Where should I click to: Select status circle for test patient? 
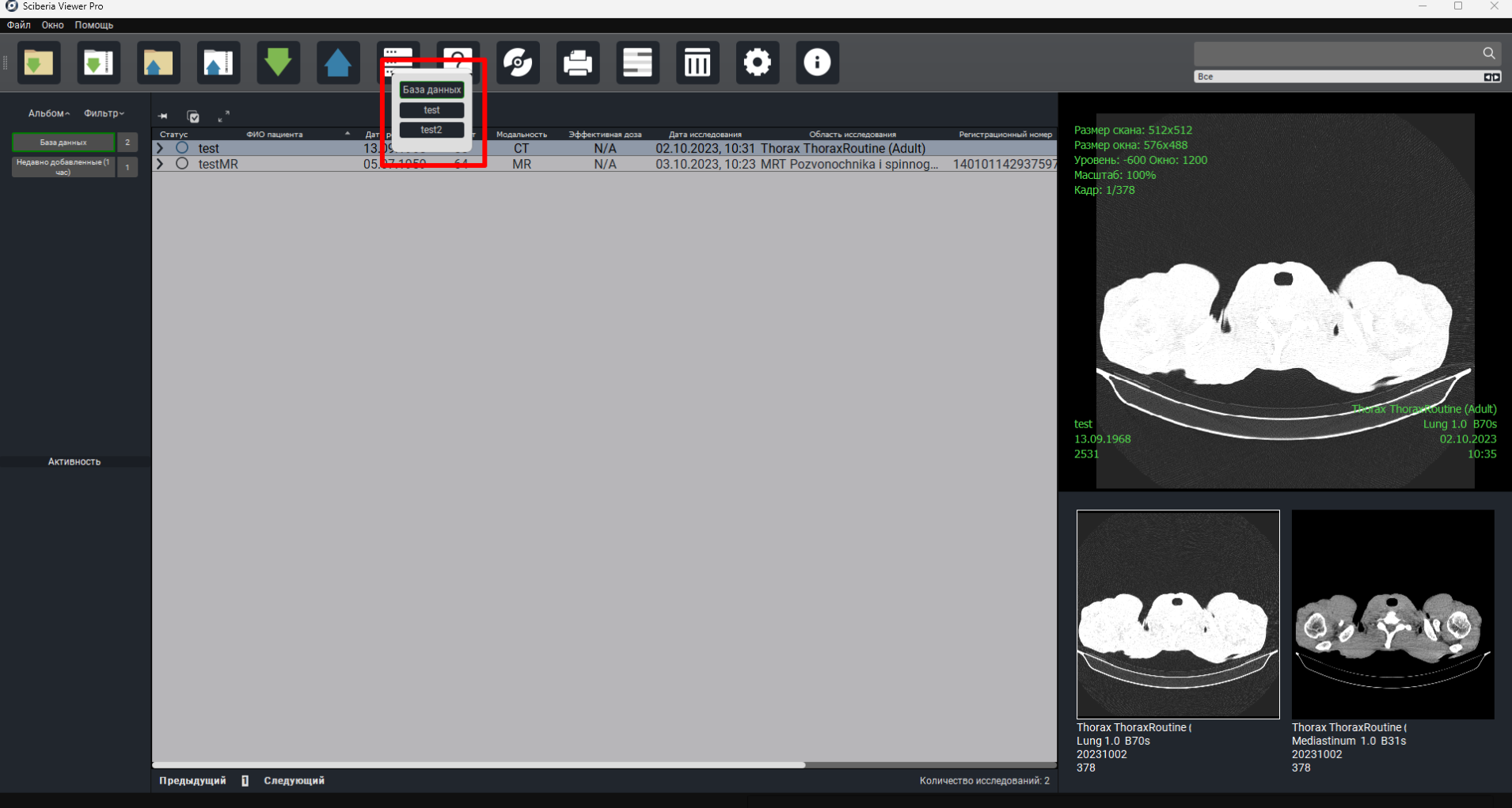coord(182,148)
